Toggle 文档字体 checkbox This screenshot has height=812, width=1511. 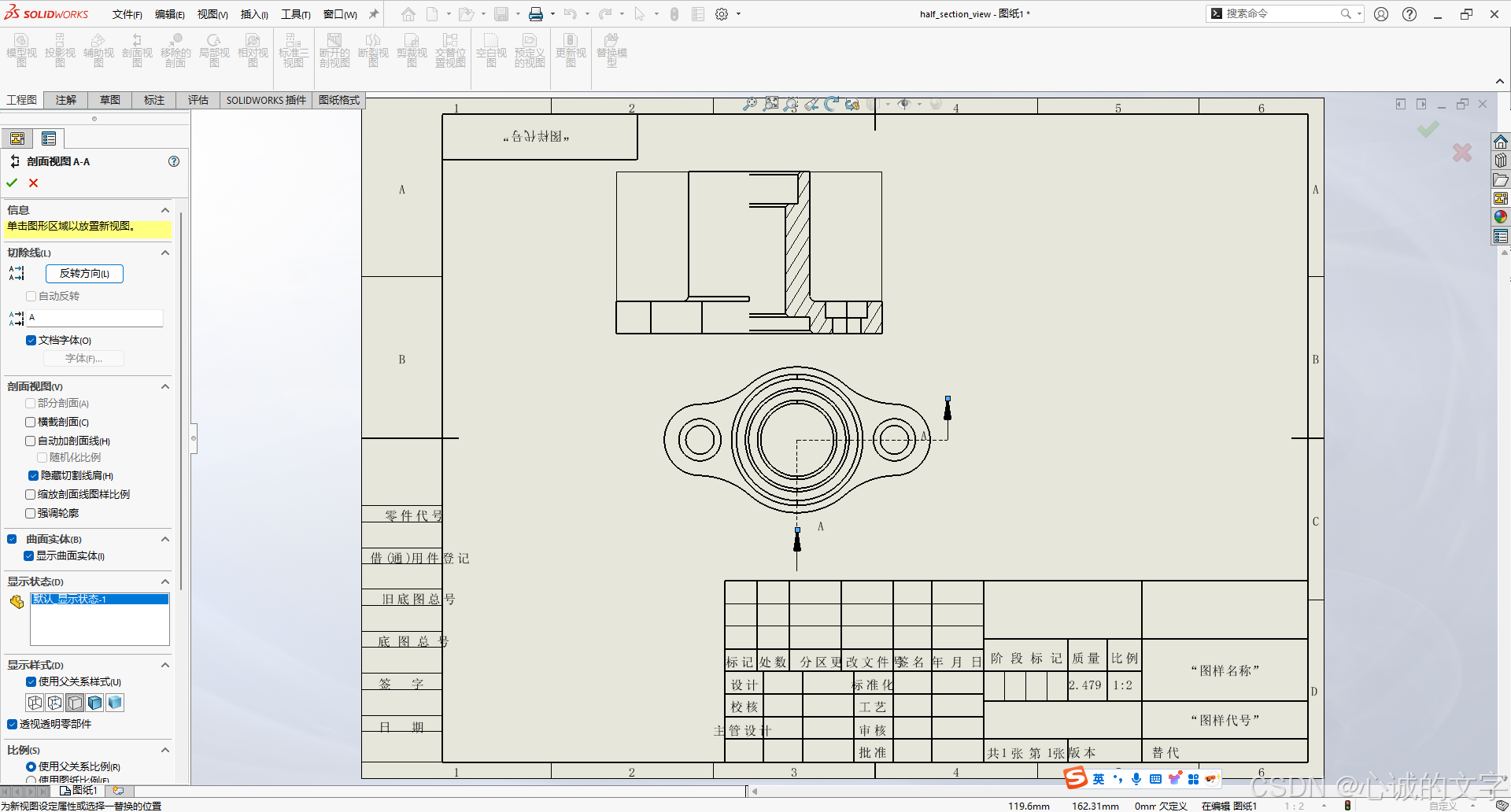coord(31,341)
